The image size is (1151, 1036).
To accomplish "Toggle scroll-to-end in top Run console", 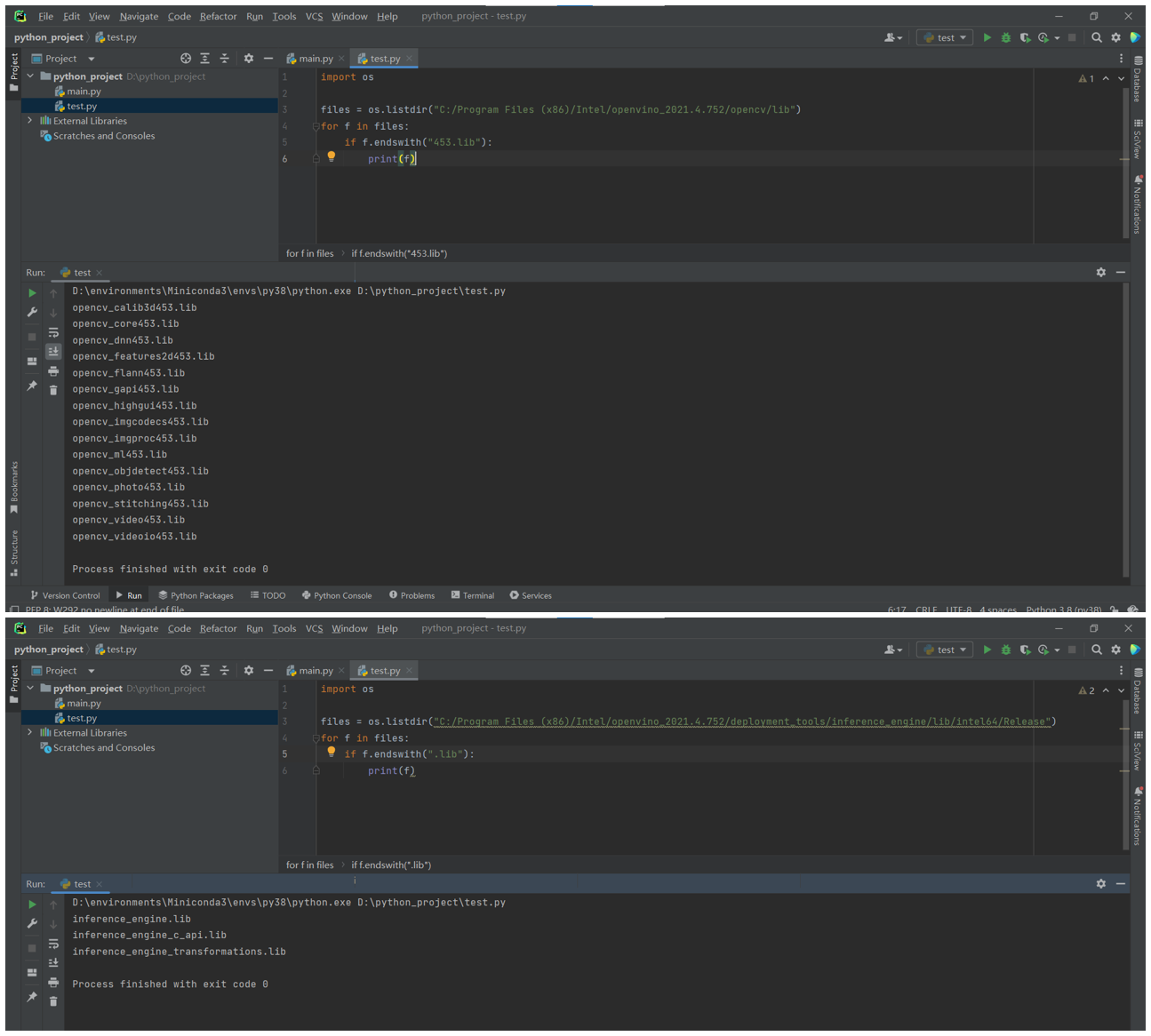I will (53, 352).
